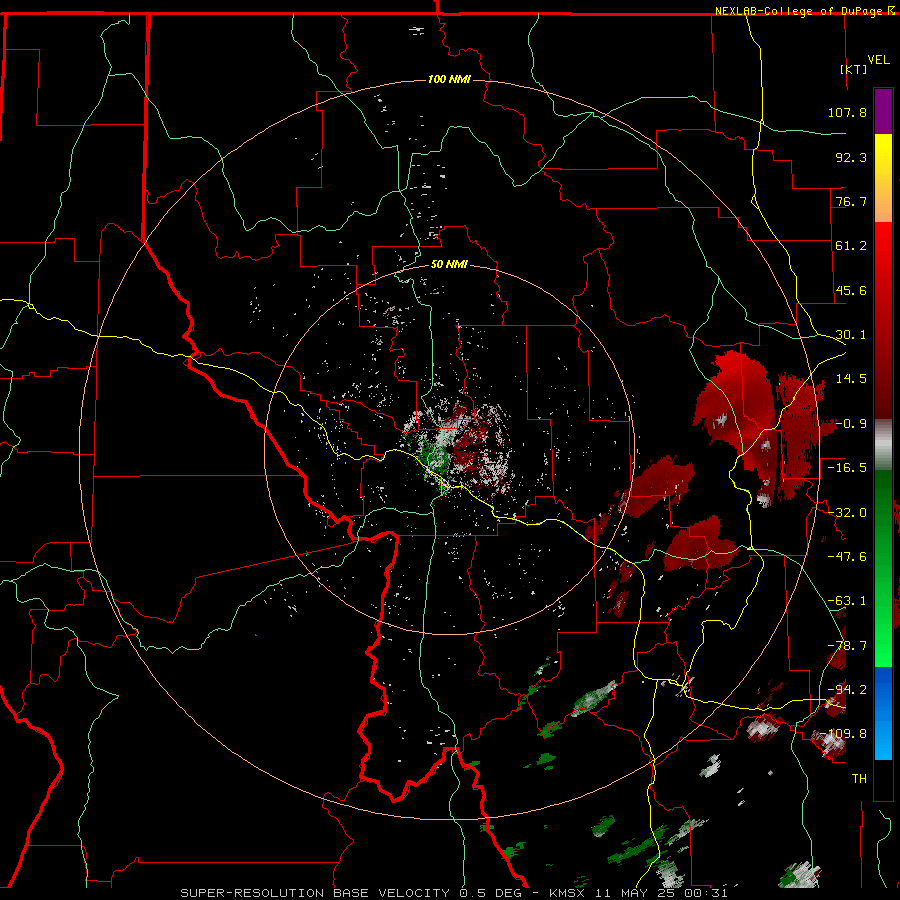The image size is (900, 900).
Task: Select the 92.3 value on velocity scale
Action: click(x=851, y=157)
